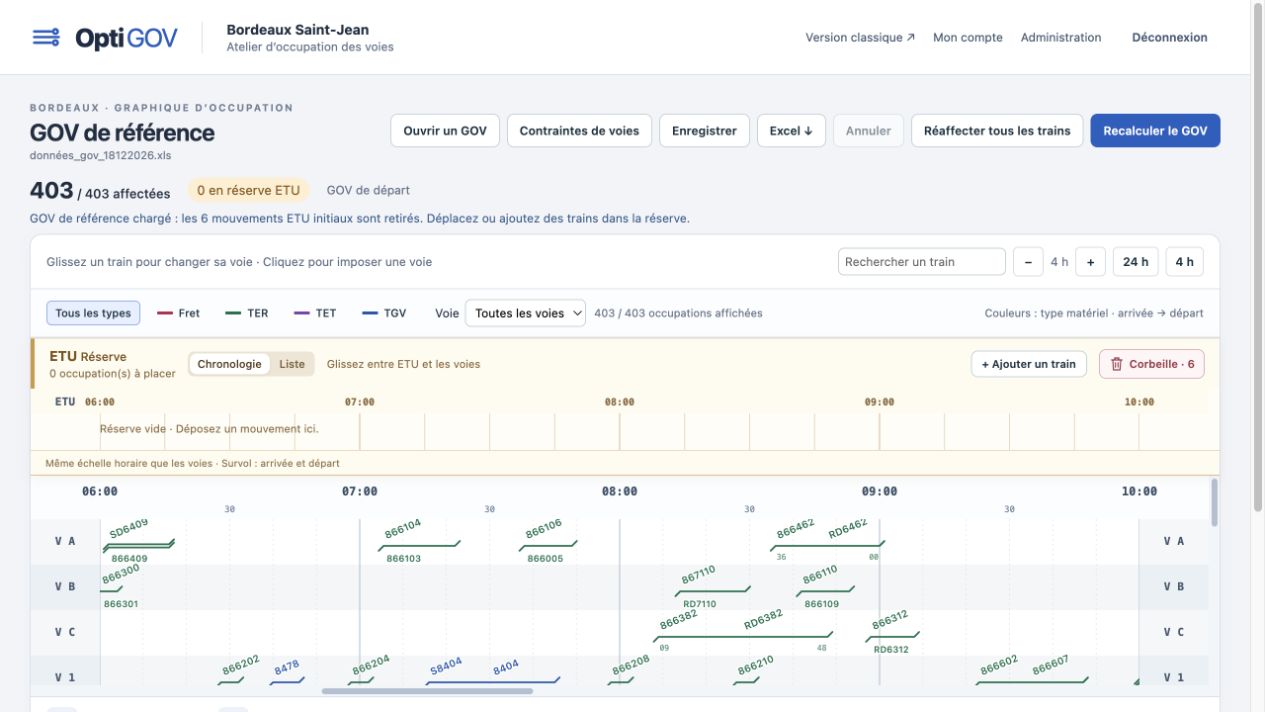Go to Mon compte

968,38
